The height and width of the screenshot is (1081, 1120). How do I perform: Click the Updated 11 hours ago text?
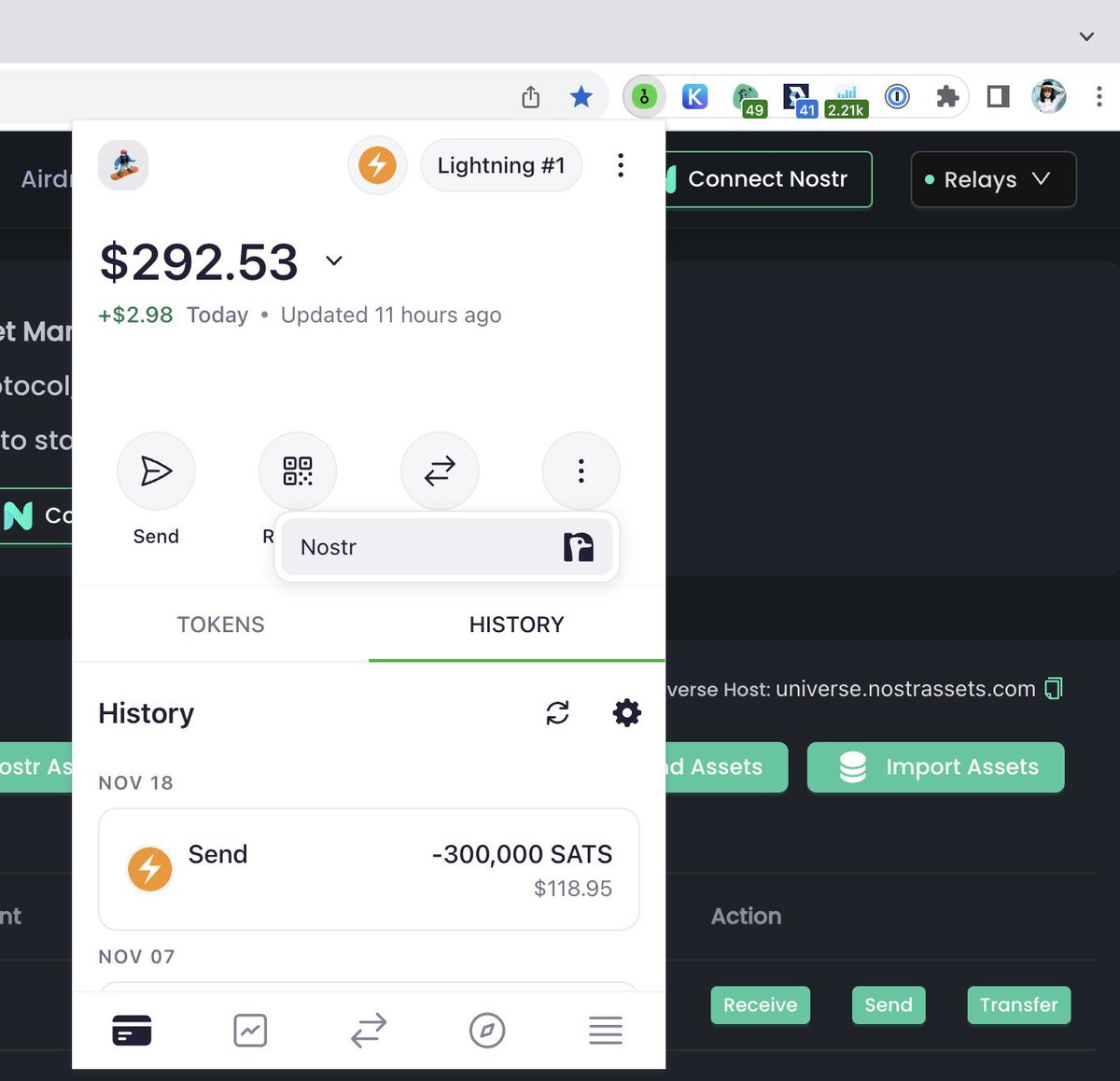pyautogui.click(x=391, y=316)
